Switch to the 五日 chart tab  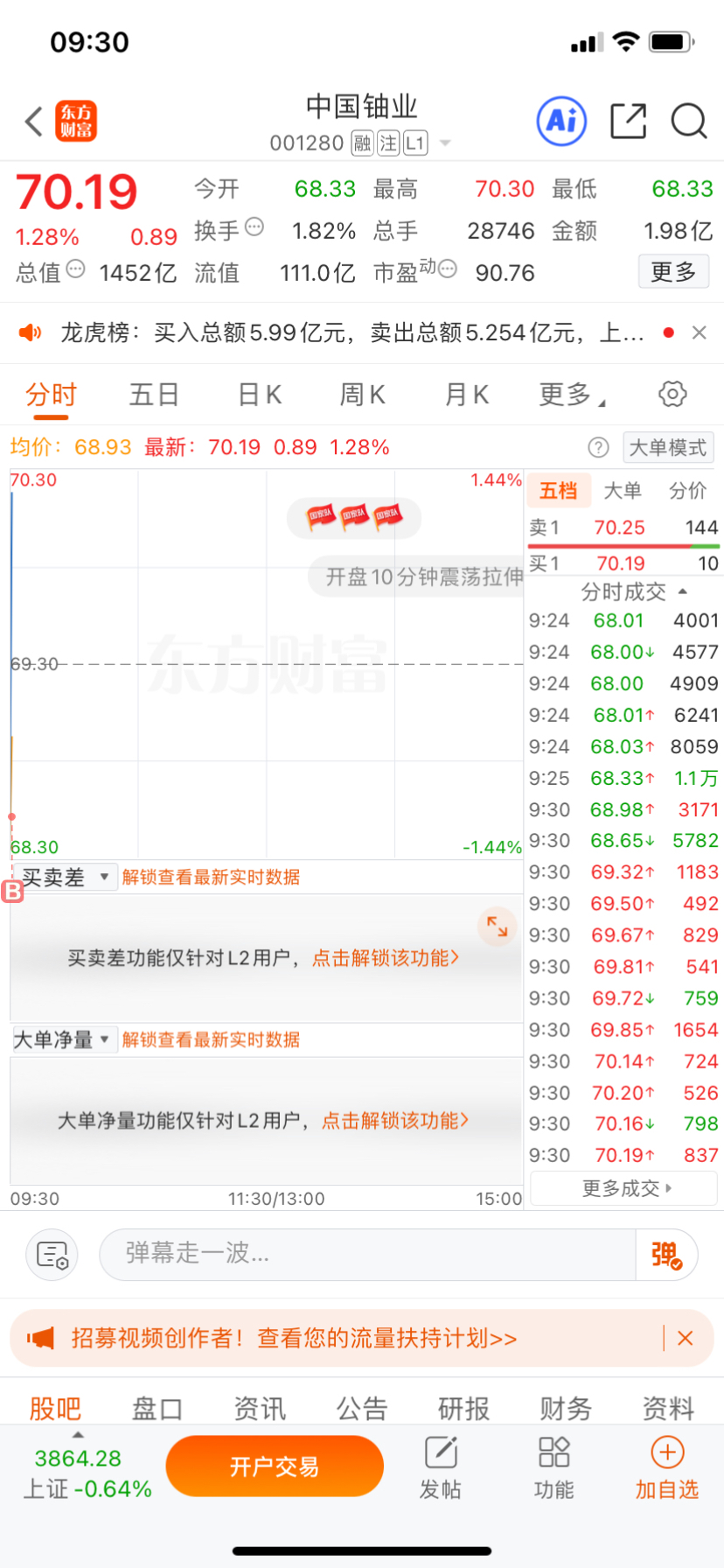(154, 395)
